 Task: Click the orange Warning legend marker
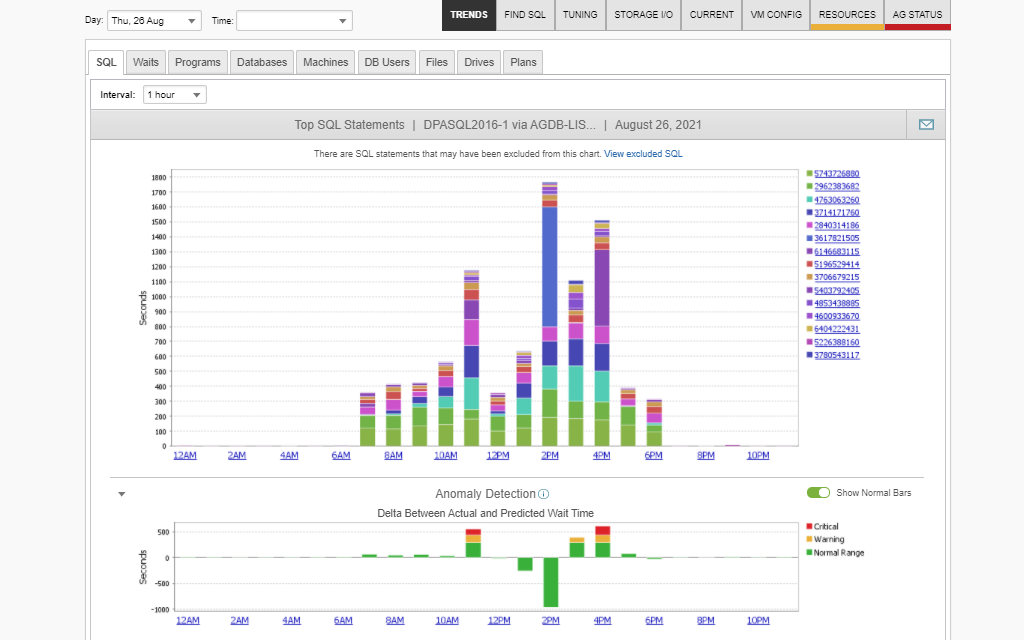[809, 540]
